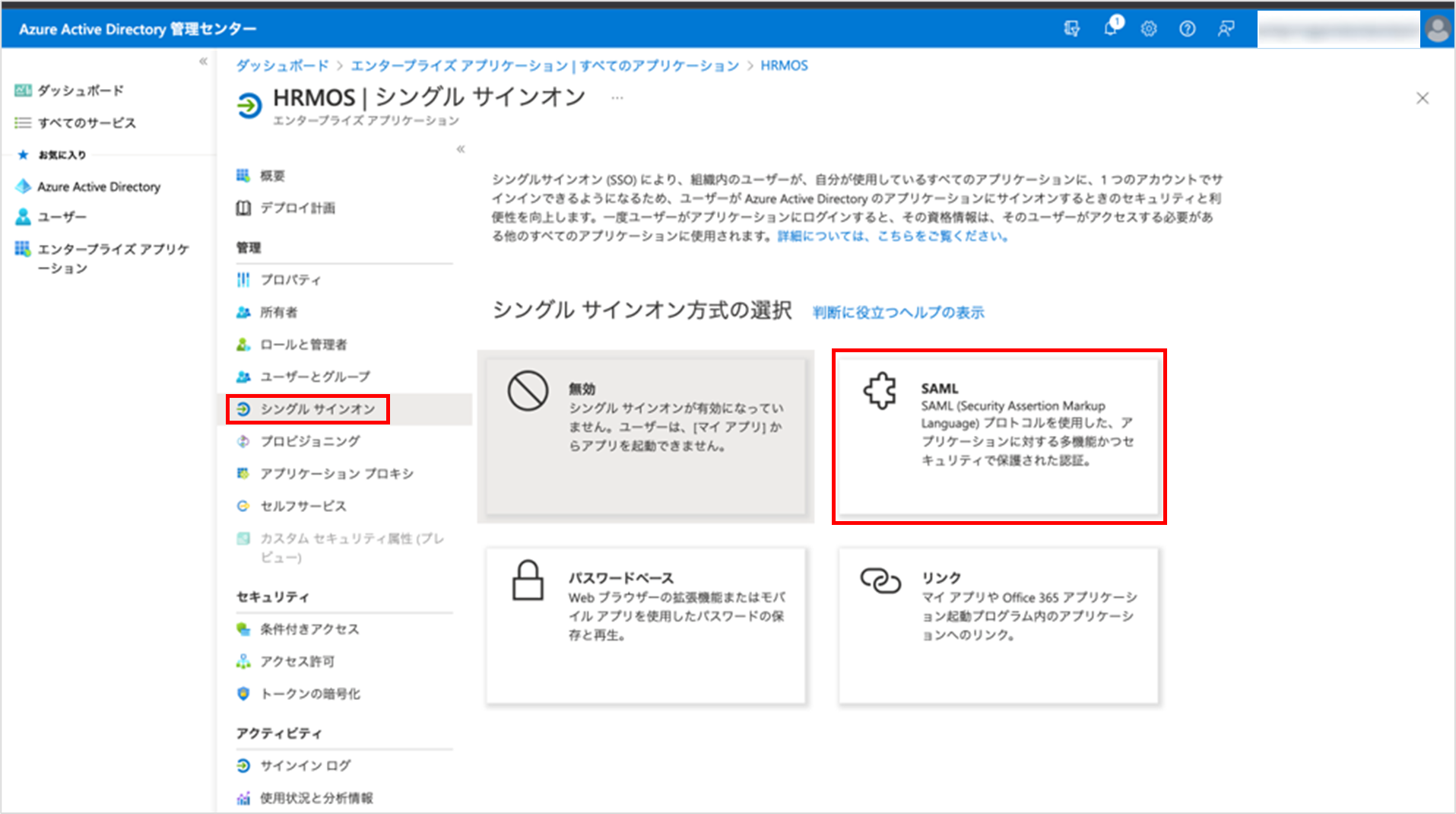Screen dimensions: 1456x814
Task: Open デプロイ計画 in the resource menu
Action: click(285, 208)
